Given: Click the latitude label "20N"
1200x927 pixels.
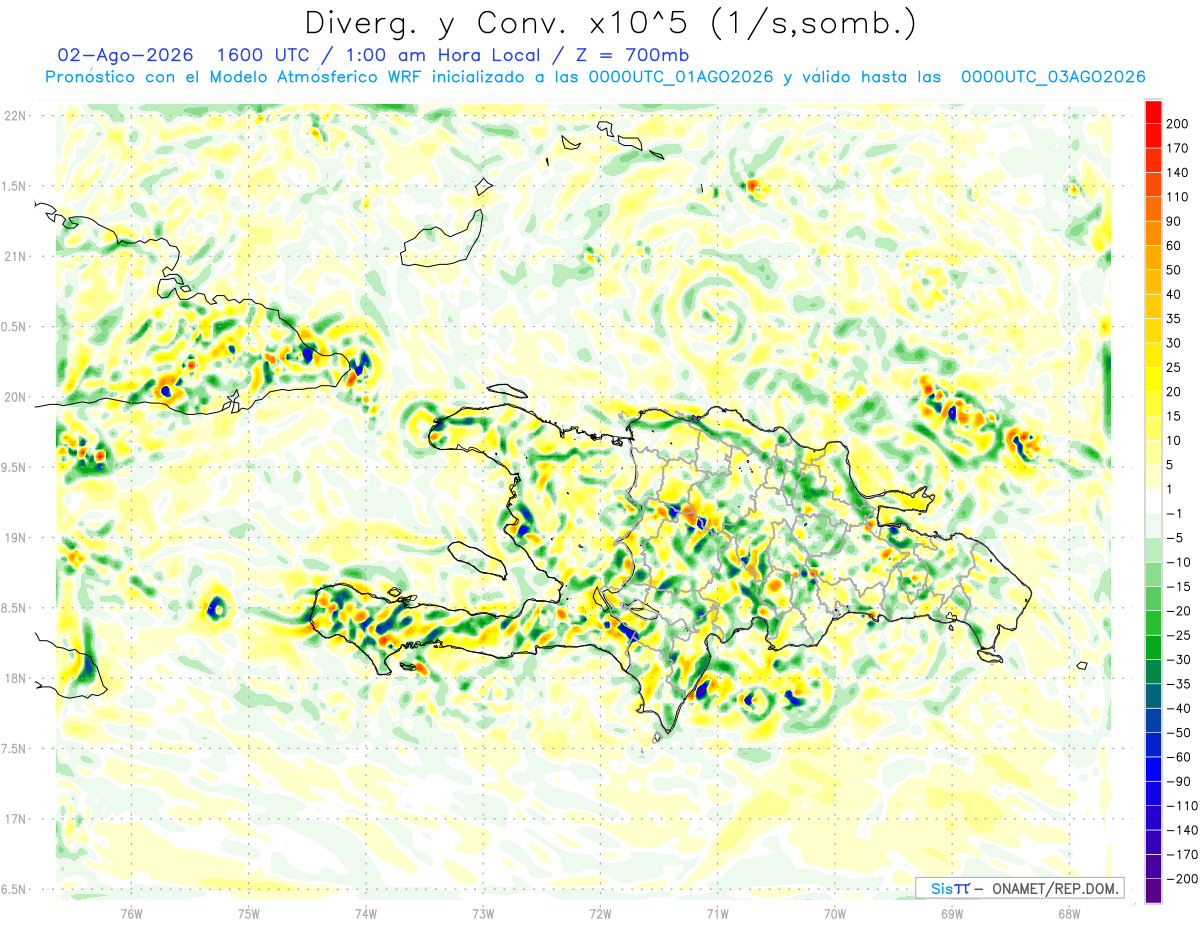Looking at the screenshot, I should (x=15, y=397).
